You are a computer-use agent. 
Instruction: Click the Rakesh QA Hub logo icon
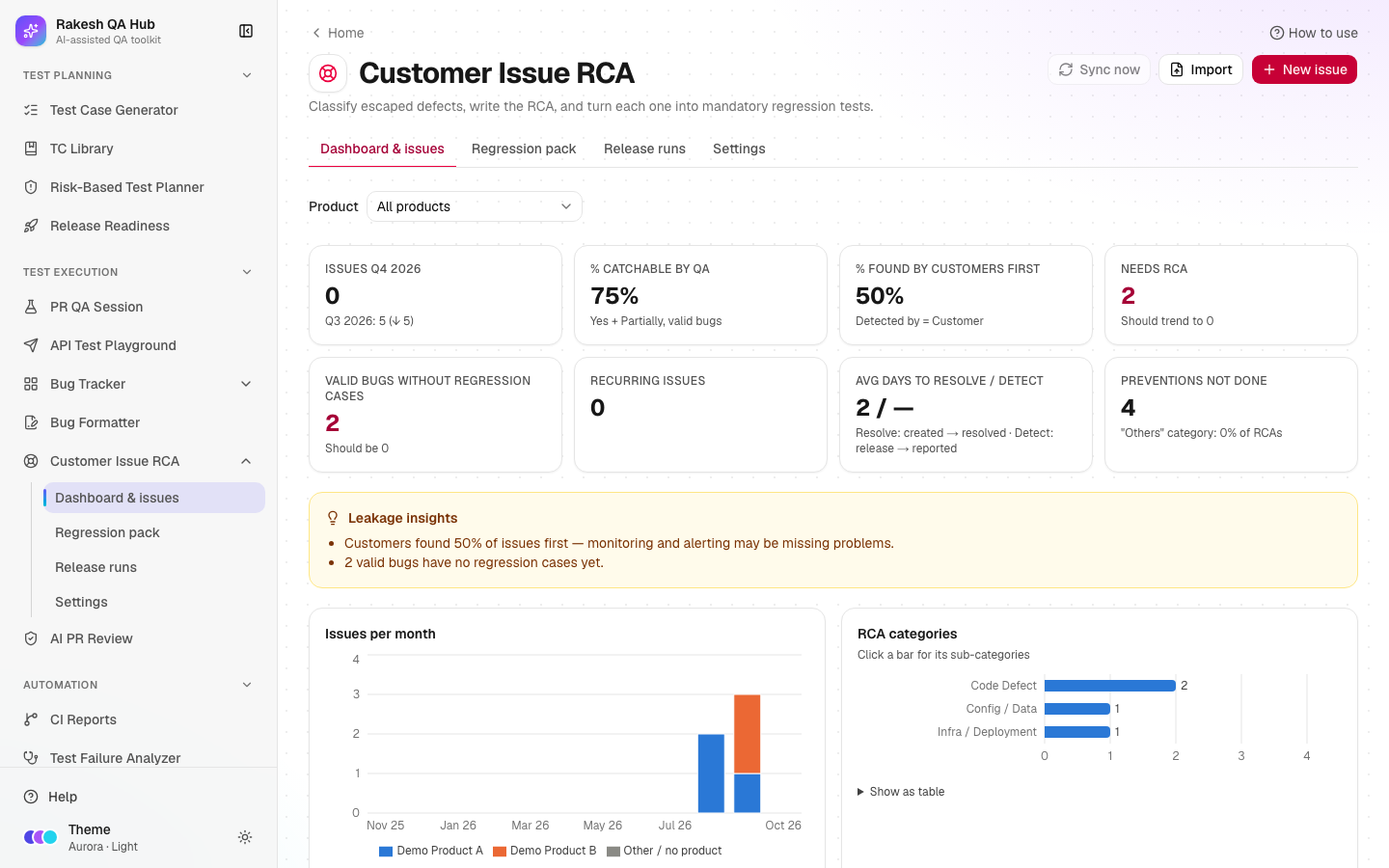point(31,31)
